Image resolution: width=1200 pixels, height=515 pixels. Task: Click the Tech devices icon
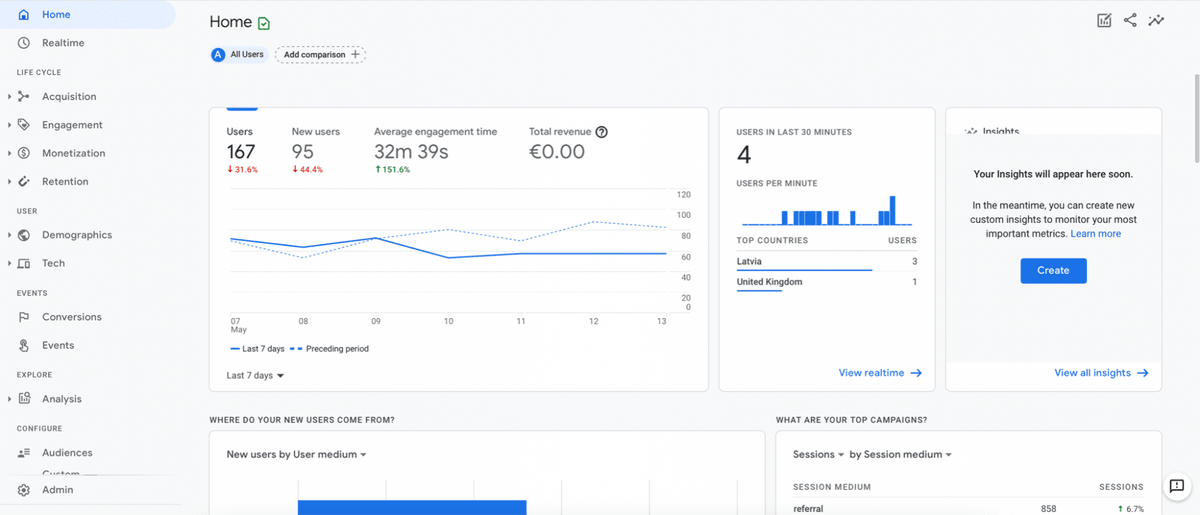pos(24,263)
